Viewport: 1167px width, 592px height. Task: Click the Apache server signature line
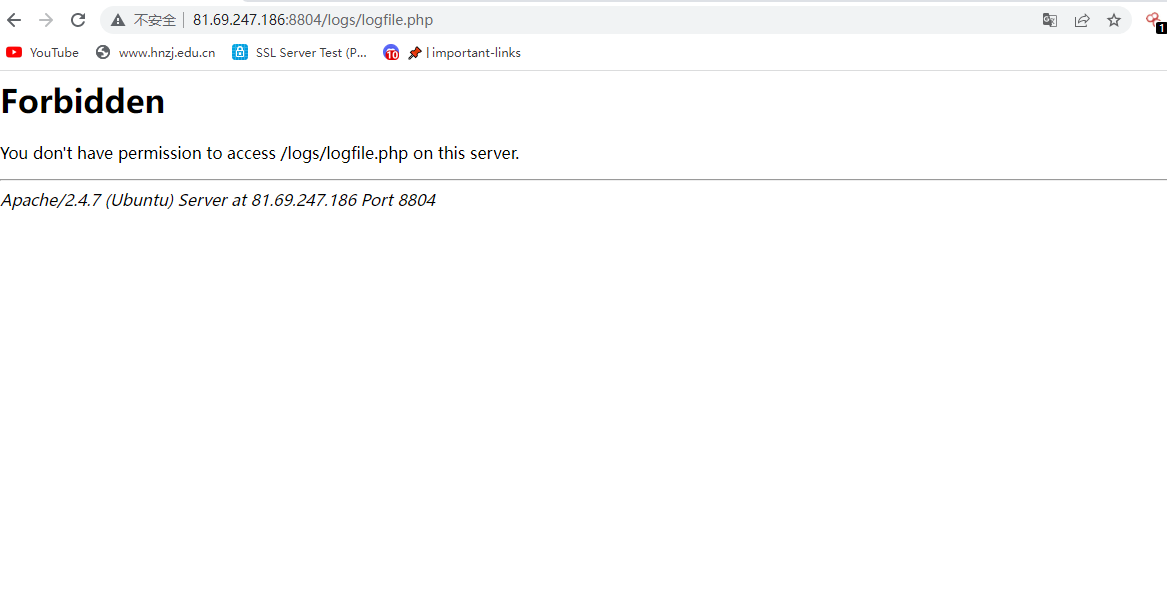coord(218,200)
